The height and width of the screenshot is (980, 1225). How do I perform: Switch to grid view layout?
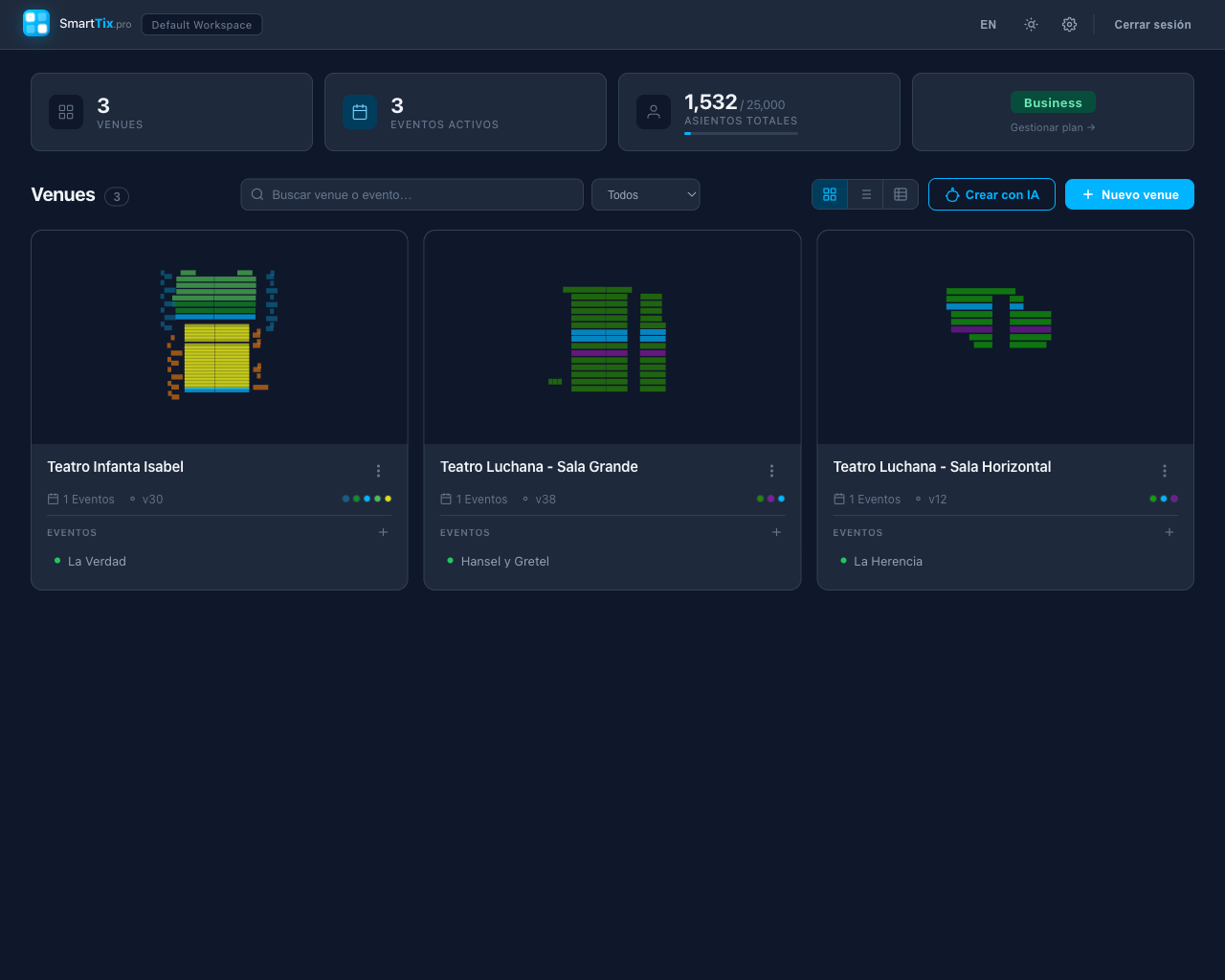[x=829, y=193]
